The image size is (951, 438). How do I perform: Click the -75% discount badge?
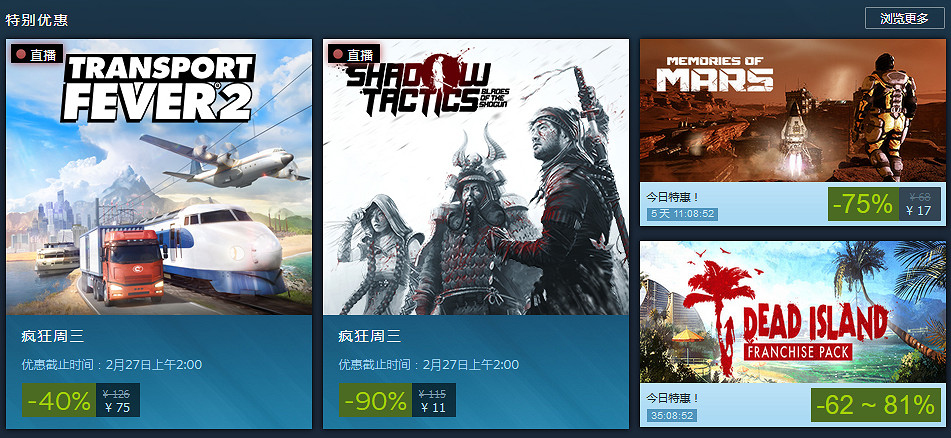point(862,204)
